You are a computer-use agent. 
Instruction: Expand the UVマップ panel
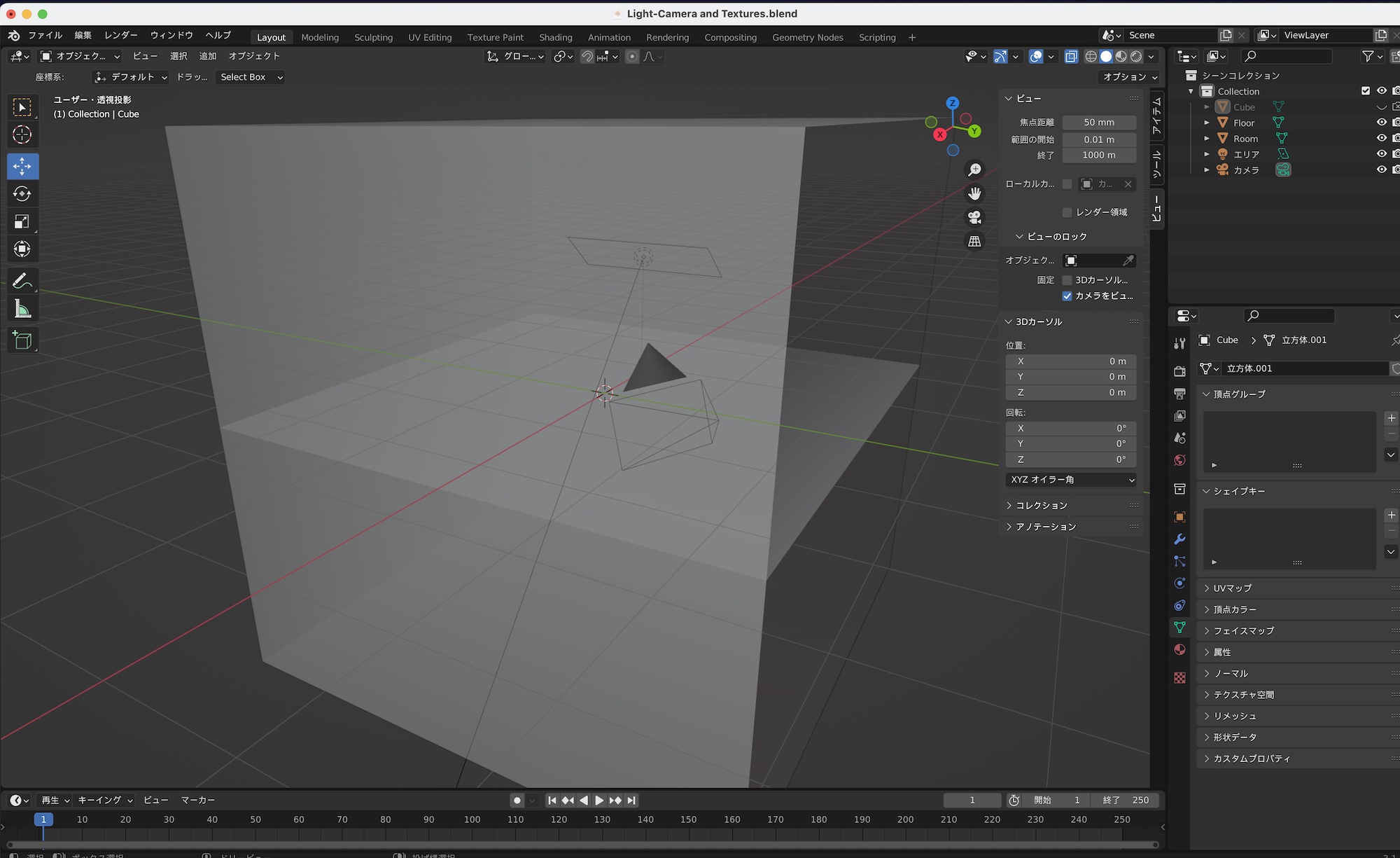pyautogui.click(x=1232, y=588)
